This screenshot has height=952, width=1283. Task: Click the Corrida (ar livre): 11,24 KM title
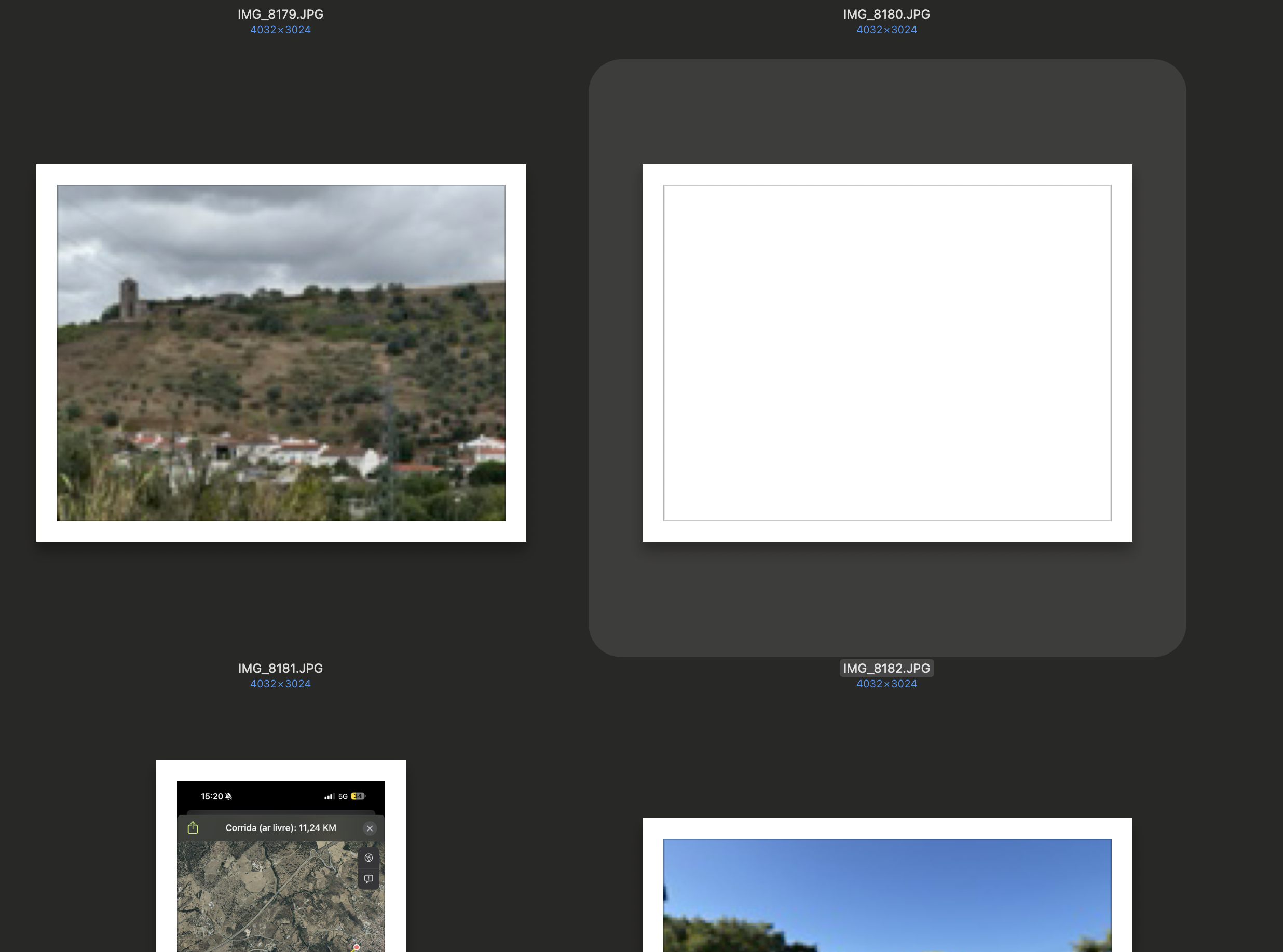coord(281,827)
